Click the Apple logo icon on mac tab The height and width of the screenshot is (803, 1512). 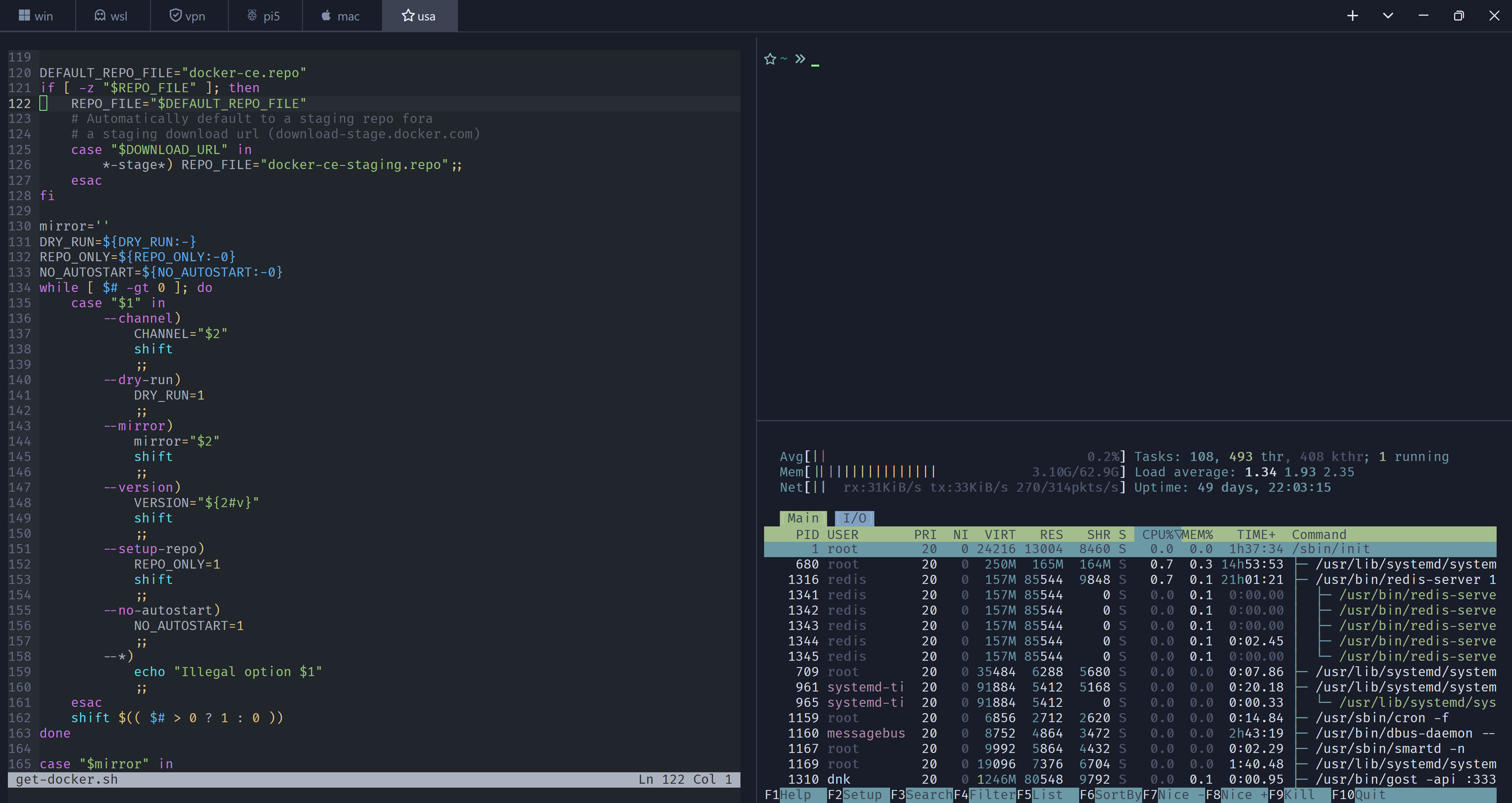(327, 15)
